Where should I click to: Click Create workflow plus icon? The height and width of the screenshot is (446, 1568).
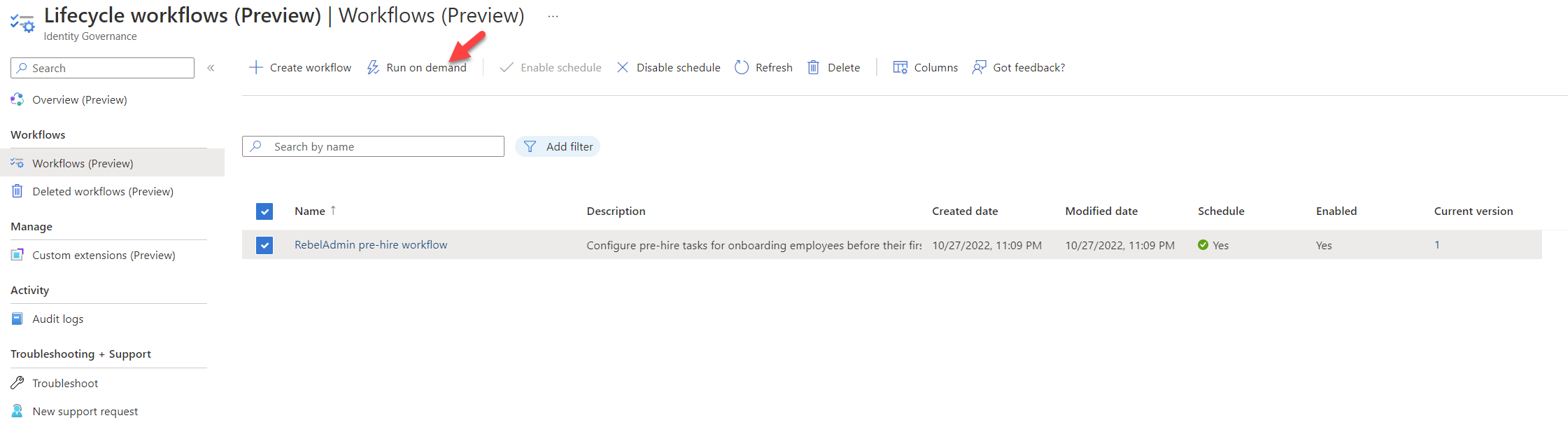[256, 67]
